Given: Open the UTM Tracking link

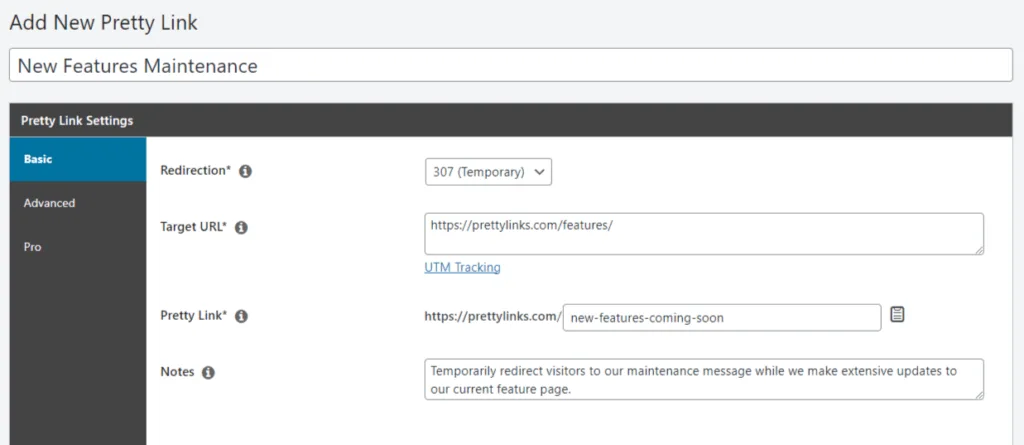Looking at the screenshot, I should (462, 267).
